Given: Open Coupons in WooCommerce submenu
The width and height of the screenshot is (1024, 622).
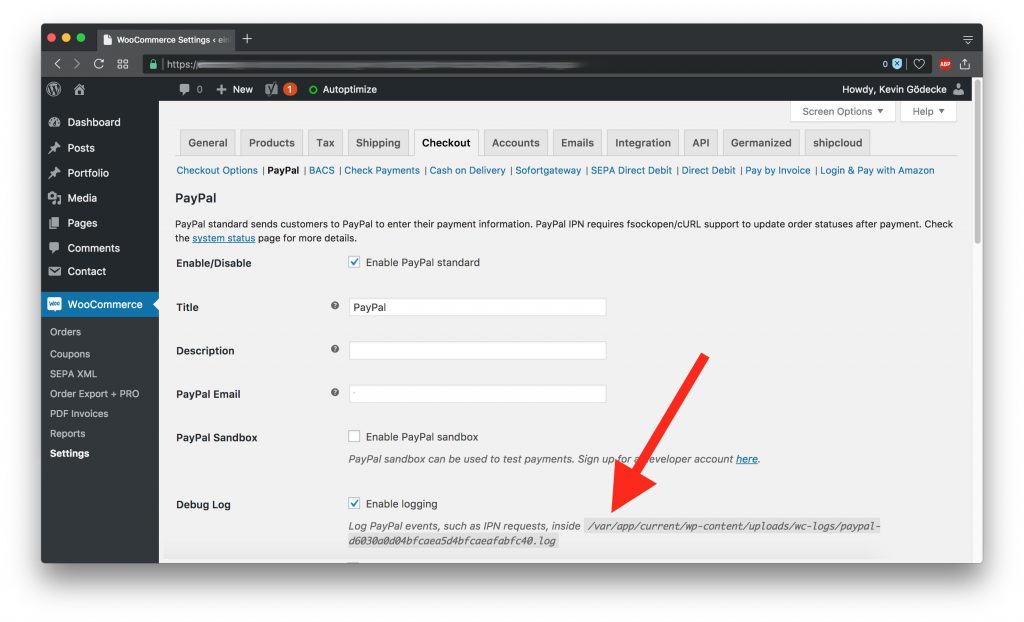Looking at the screenshot, I should pyautogui.click(x=70, y=354).
